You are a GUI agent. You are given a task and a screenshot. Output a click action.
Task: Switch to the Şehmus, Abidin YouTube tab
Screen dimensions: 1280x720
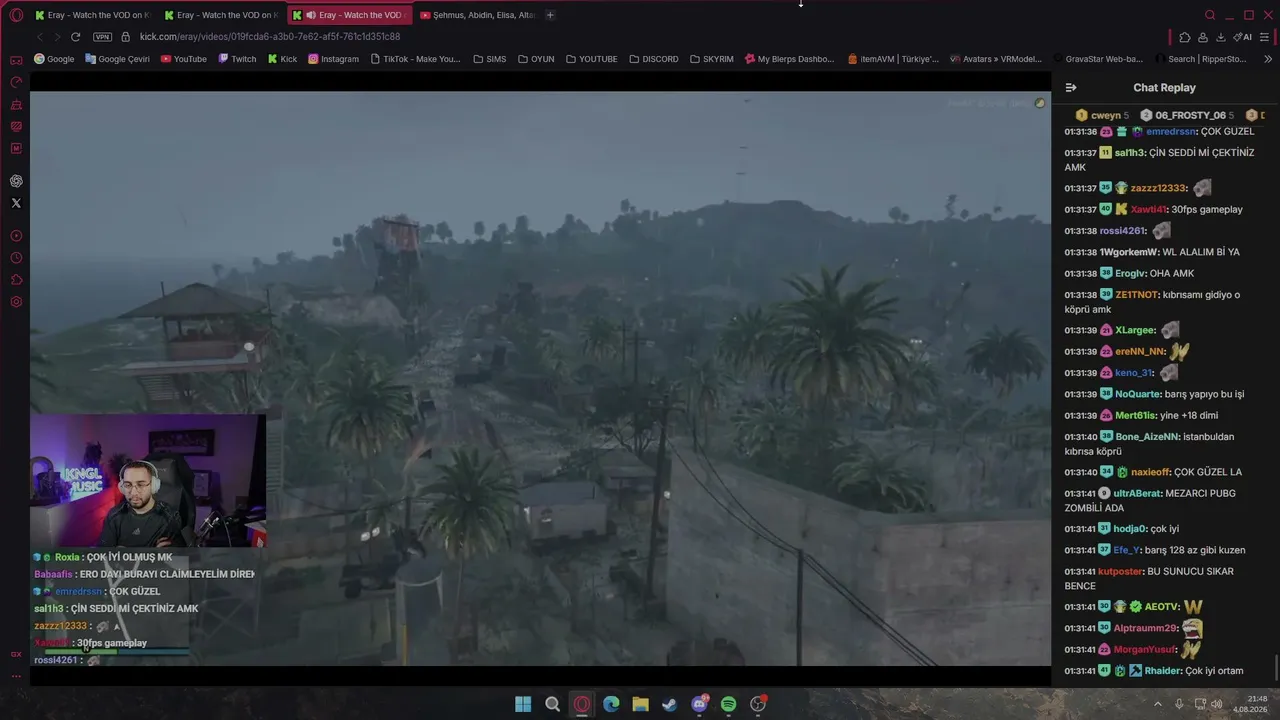[x=478, y=15]
